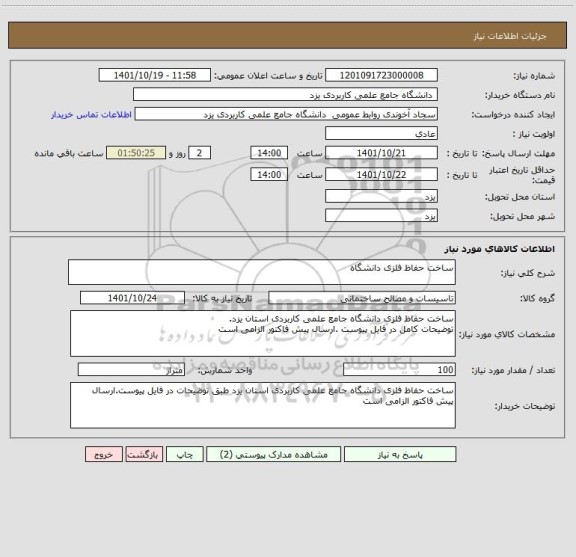
Task: Click the label شماره نیاز
Action: [x=534, y=76]
